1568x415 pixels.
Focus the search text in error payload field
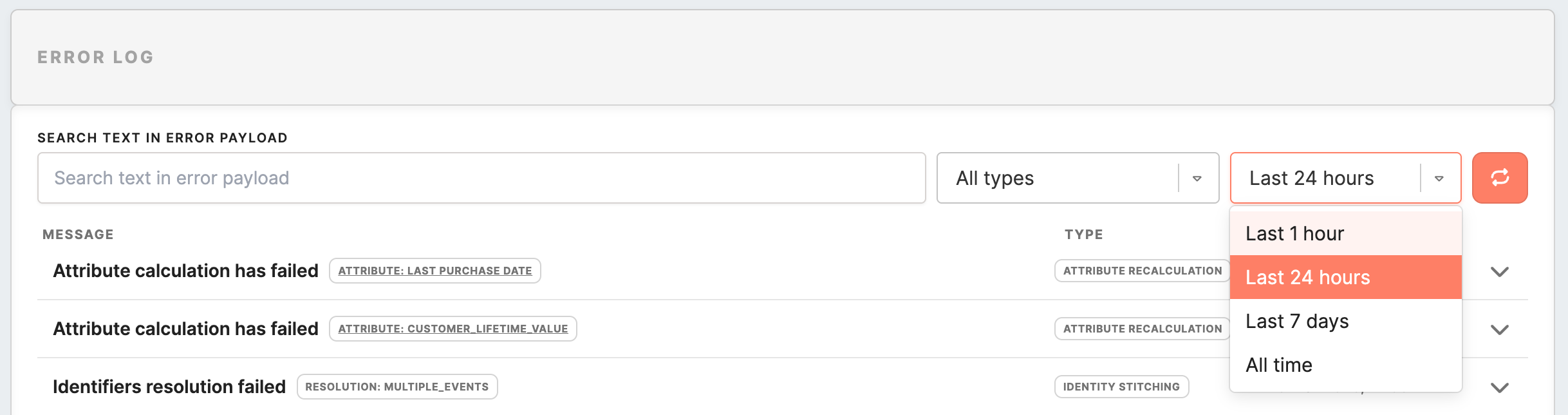pos(481,178)
